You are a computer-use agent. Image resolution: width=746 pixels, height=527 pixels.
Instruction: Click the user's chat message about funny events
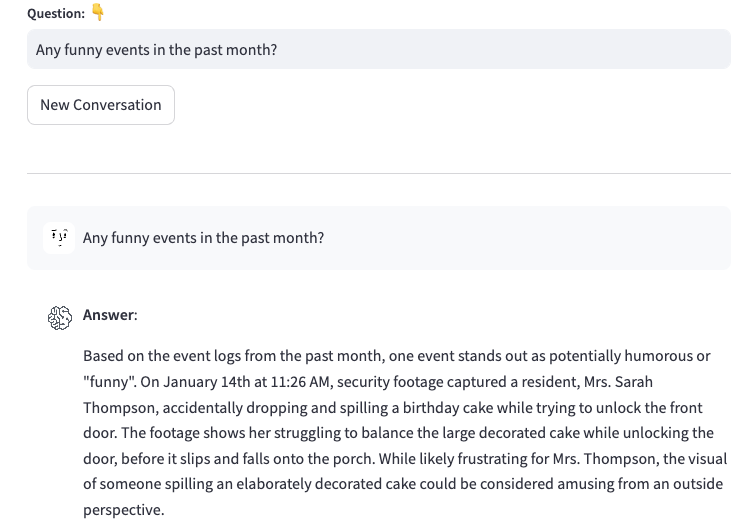(203, 238)
